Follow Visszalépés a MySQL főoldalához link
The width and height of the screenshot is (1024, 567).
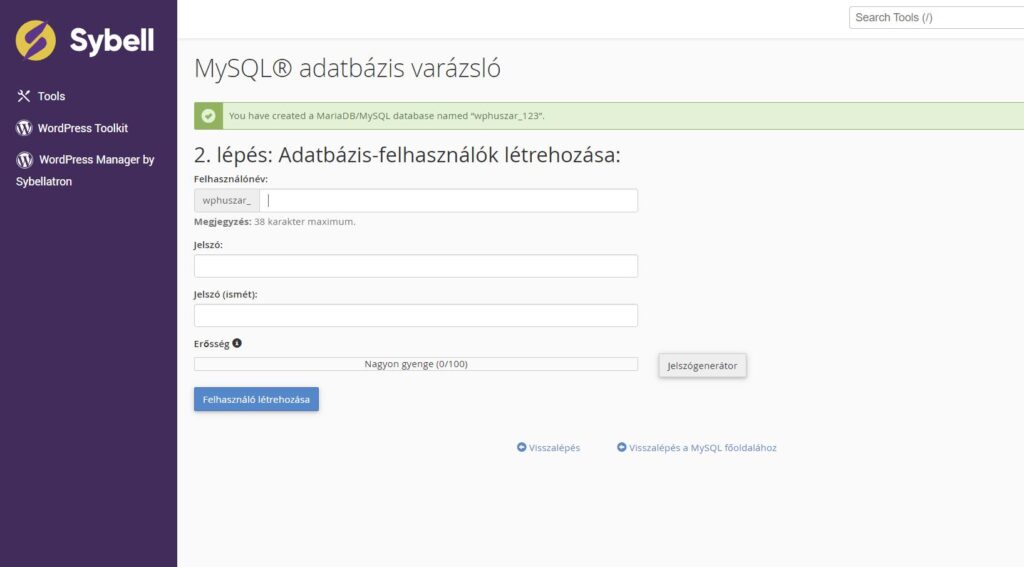point(703,447)
